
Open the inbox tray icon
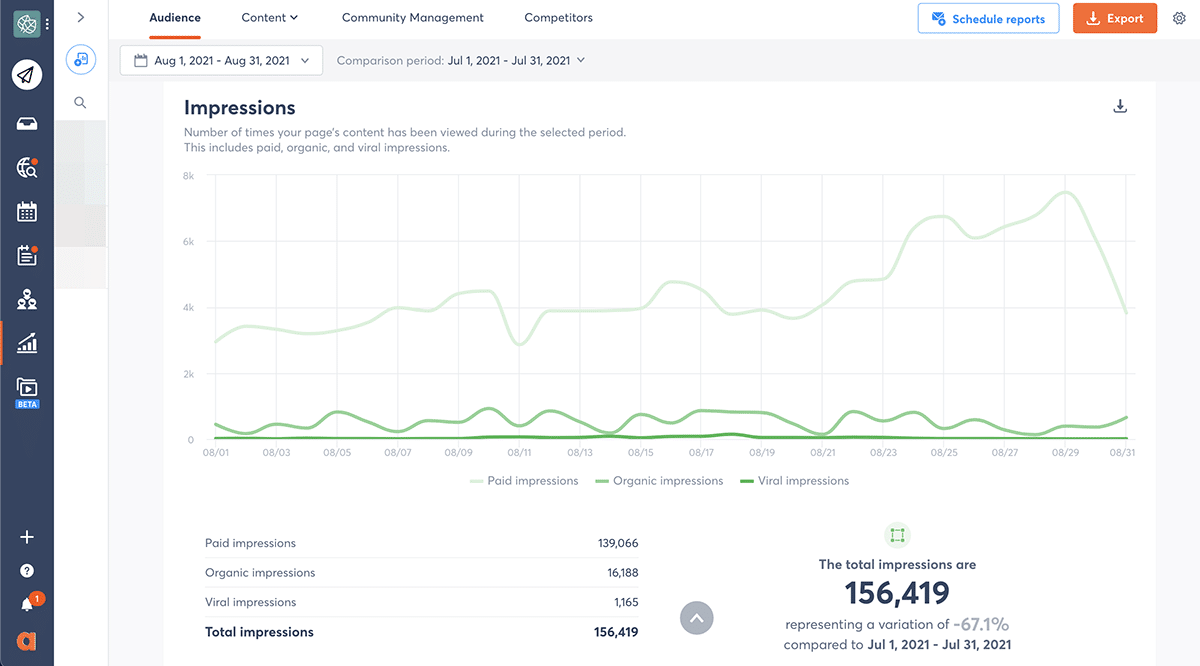click(27, 124)
